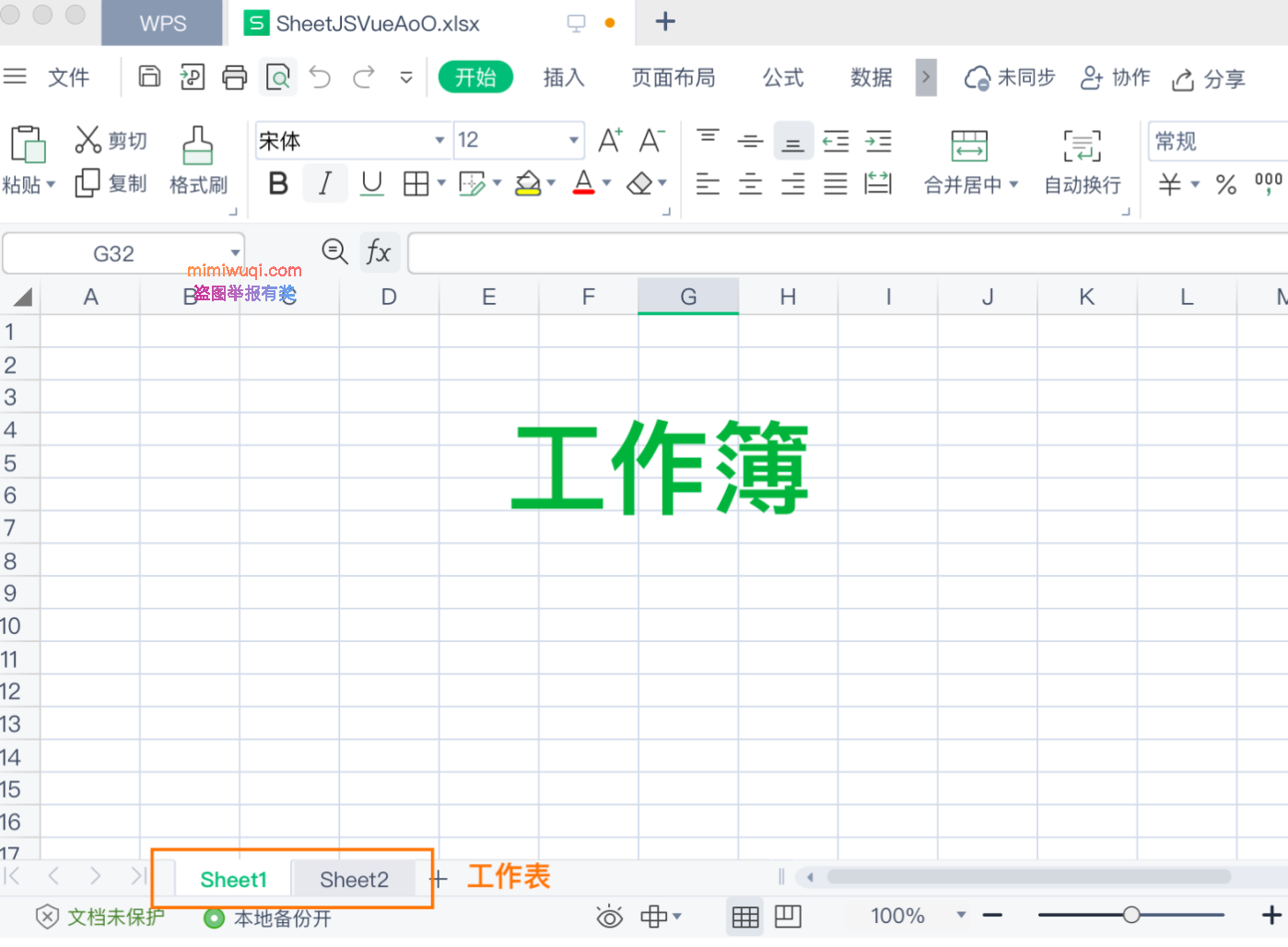Open the font size dropdown 12
The width and height of the screenshot is (1288, 947).
(x=574, y=140)
